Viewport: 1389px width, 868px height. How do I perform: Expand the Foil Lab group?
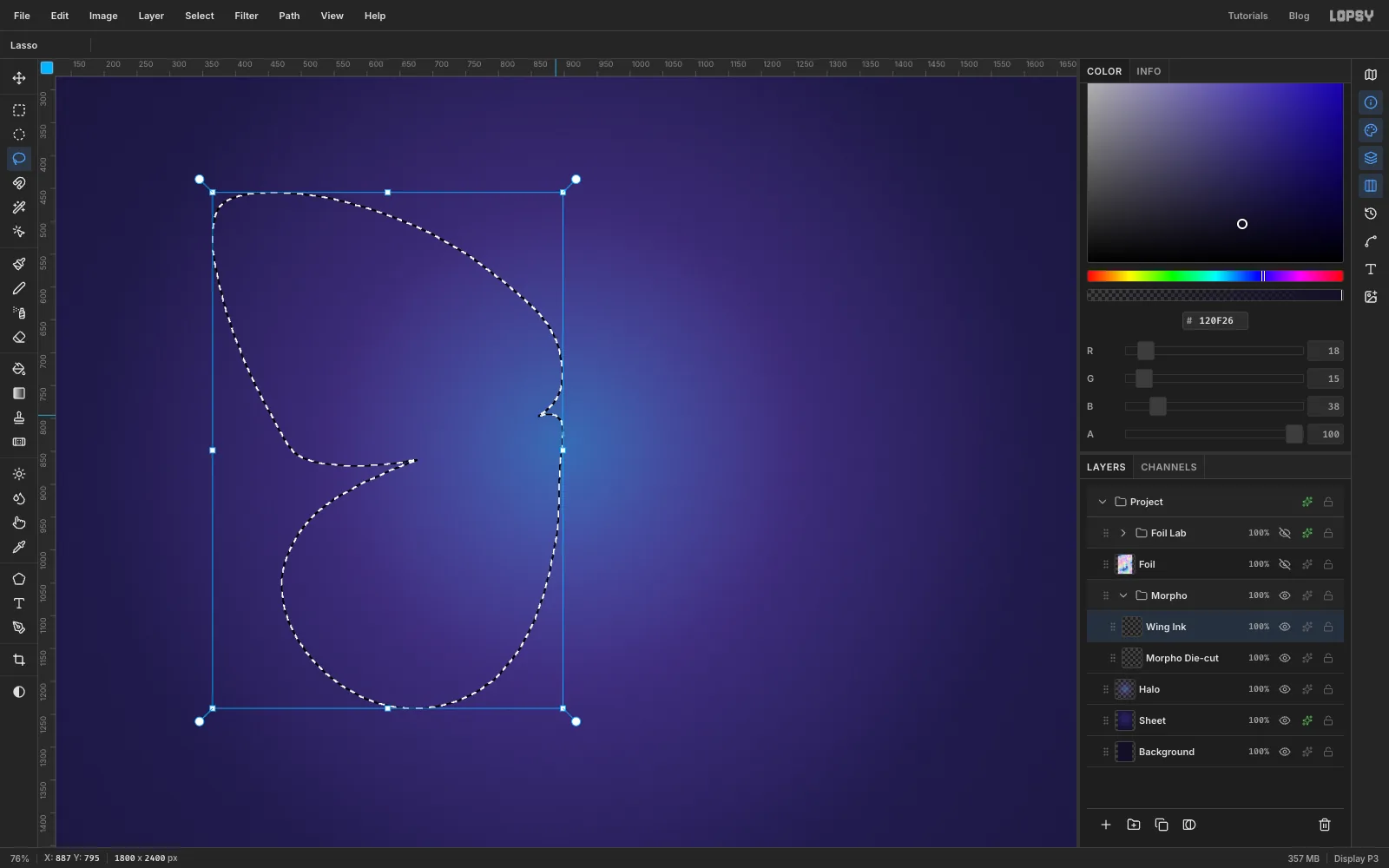tap(1123, 533)
